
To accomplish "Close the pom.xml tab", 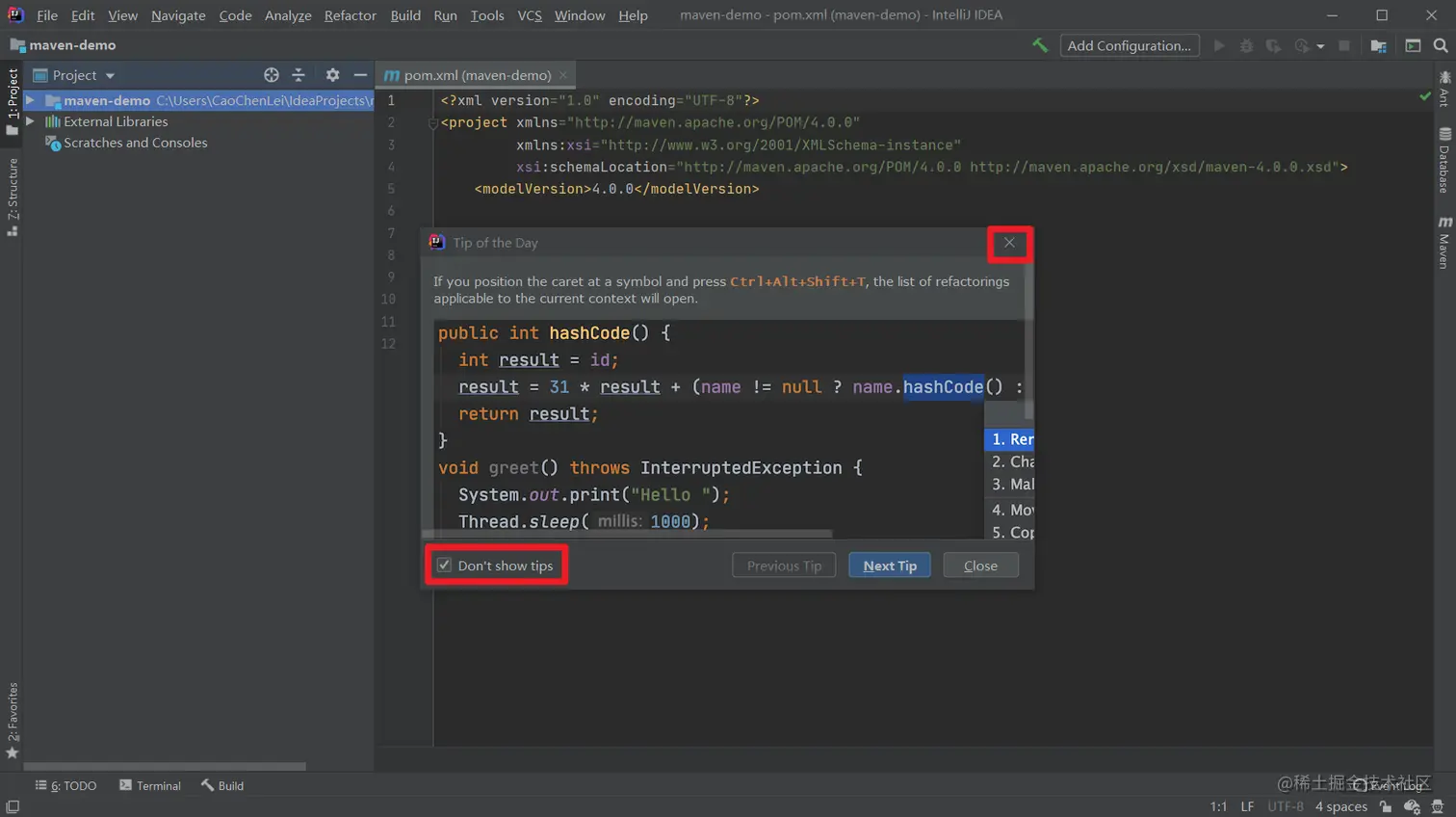I will [563, 75].
